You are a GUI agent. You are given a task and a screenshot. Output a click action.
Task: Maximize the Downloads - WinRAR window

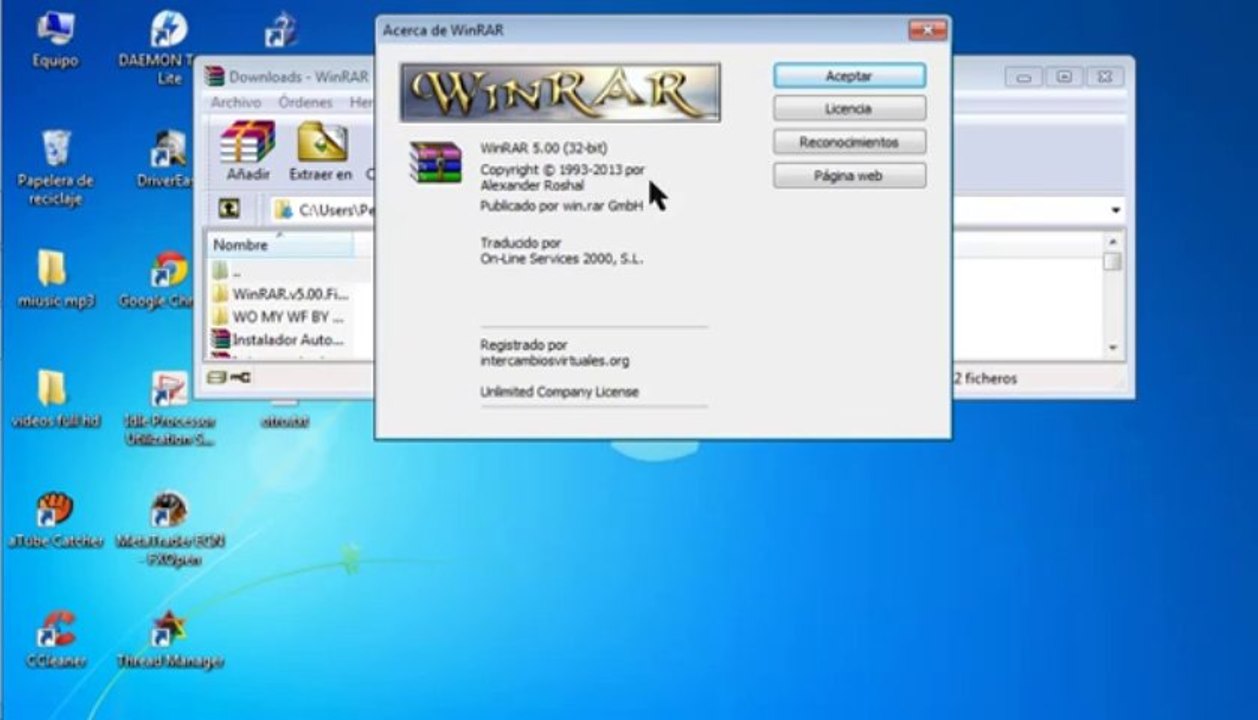pos(1064,77)
